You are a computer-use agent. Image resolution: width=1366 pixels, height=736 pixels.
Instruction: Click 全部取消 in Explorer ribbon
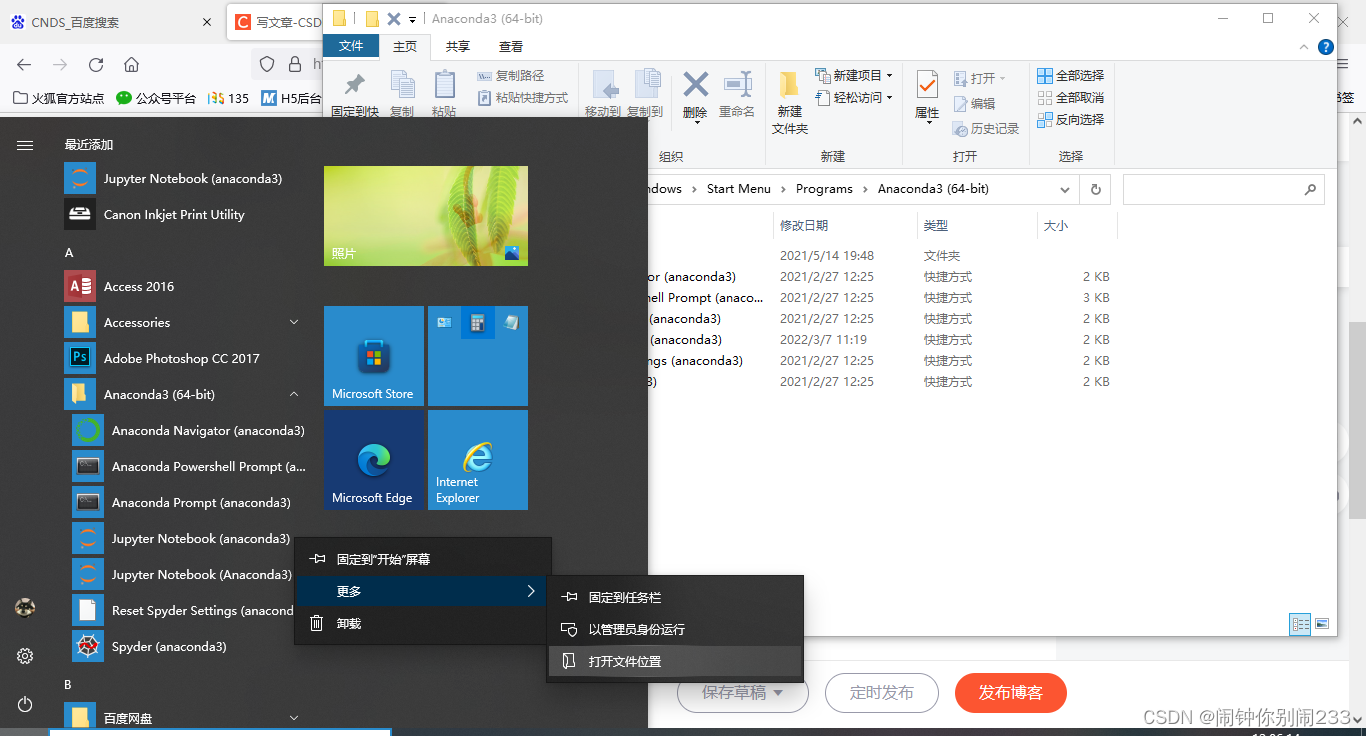(x=1071, y=98)
